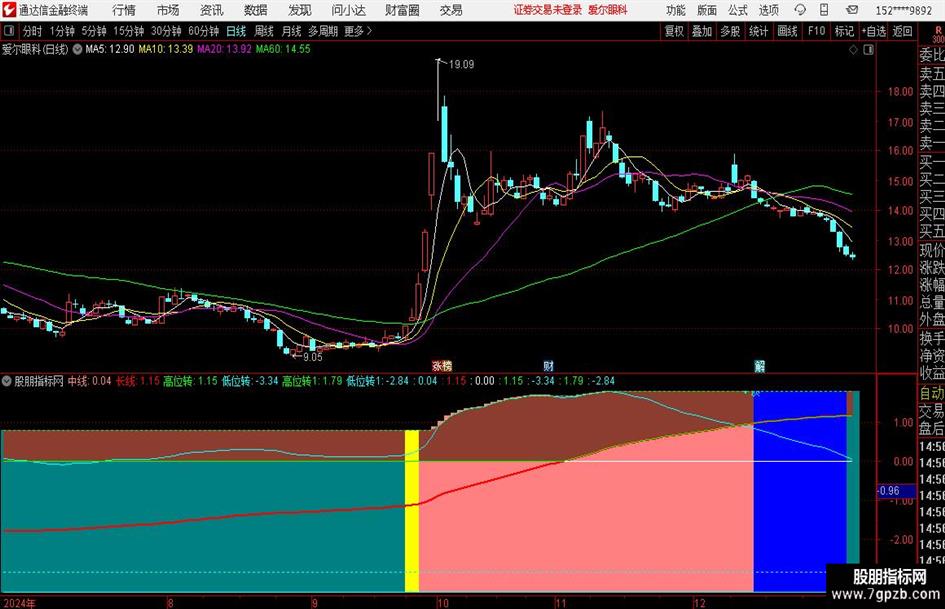Click the 财 event marker
This screenshot has height=609, width=945.
548,366
